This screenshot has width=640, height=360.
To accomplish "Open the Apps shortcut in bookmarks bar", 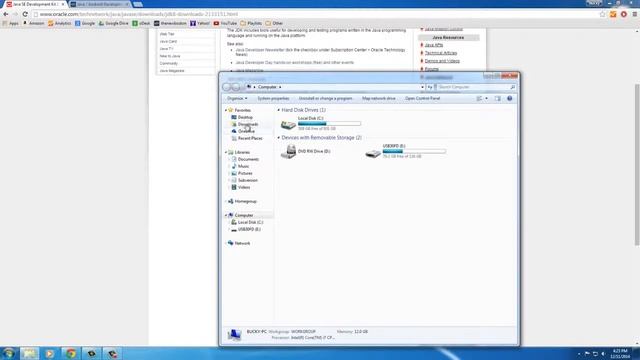I will (11, 23).
